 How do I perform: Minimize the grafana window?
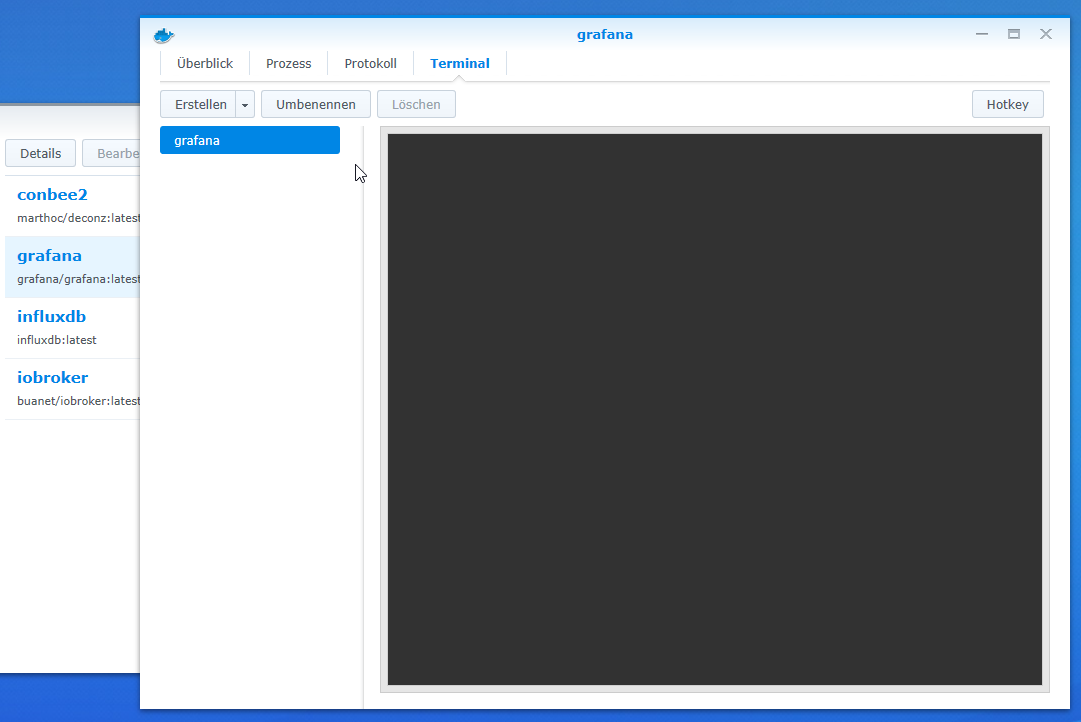(x=982, y=34)
